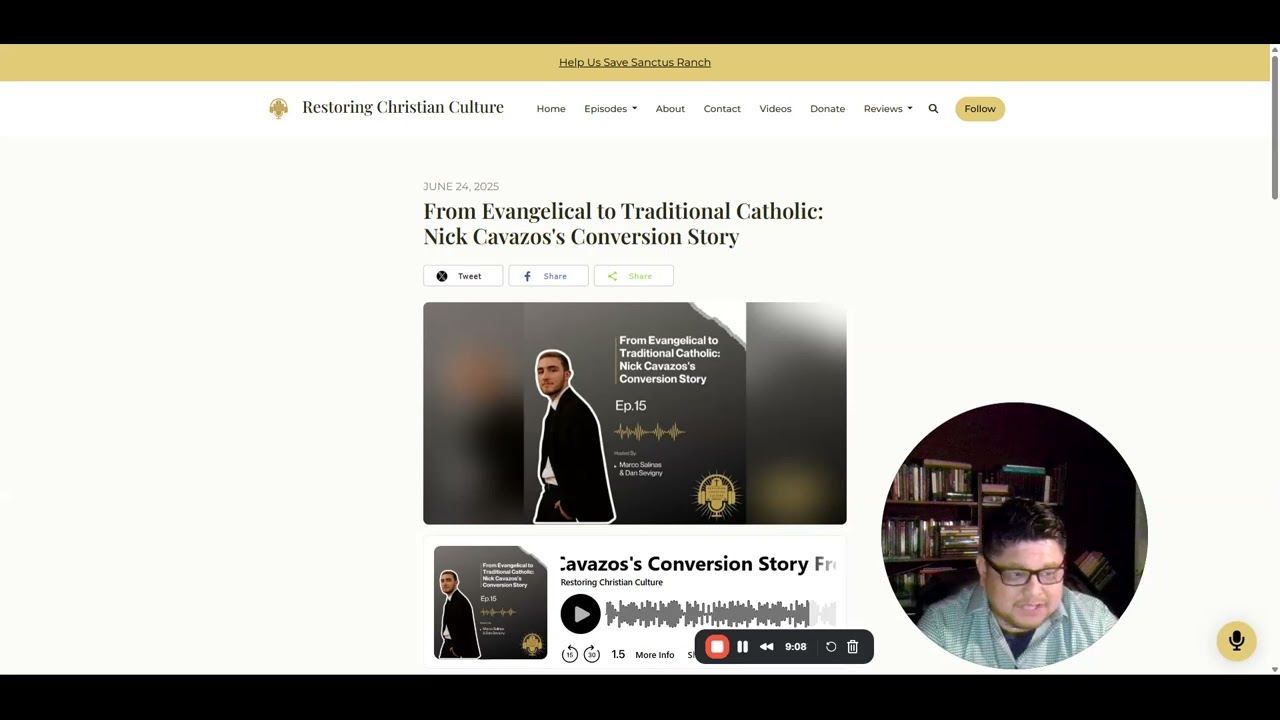This screenshot has width=1280, height=720.
Task: Click the episode title heading
Action: click(623, 224)
